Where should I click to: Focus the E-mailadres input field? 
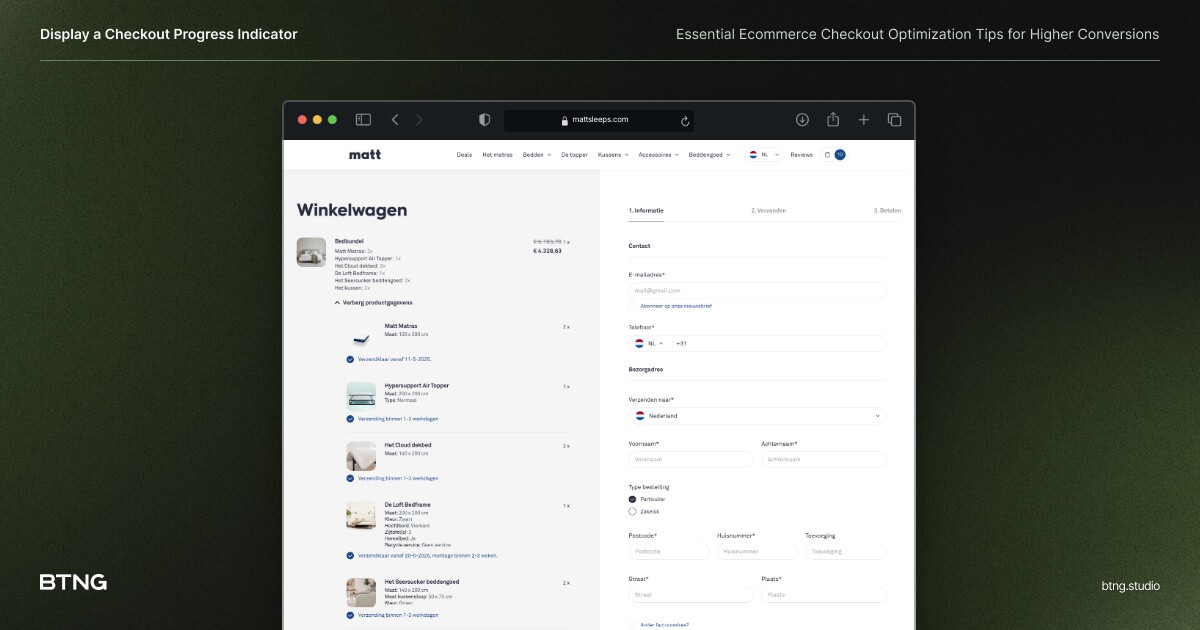point(757,291)
